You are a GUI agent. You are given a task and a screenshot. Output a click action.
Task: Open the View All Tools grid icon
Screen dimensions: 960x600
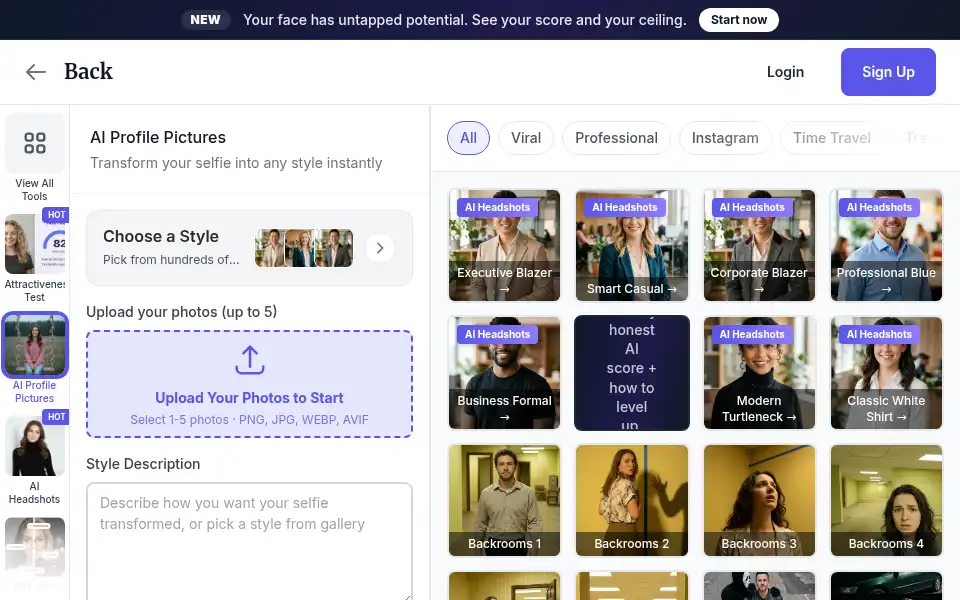(x=35, y=143)
